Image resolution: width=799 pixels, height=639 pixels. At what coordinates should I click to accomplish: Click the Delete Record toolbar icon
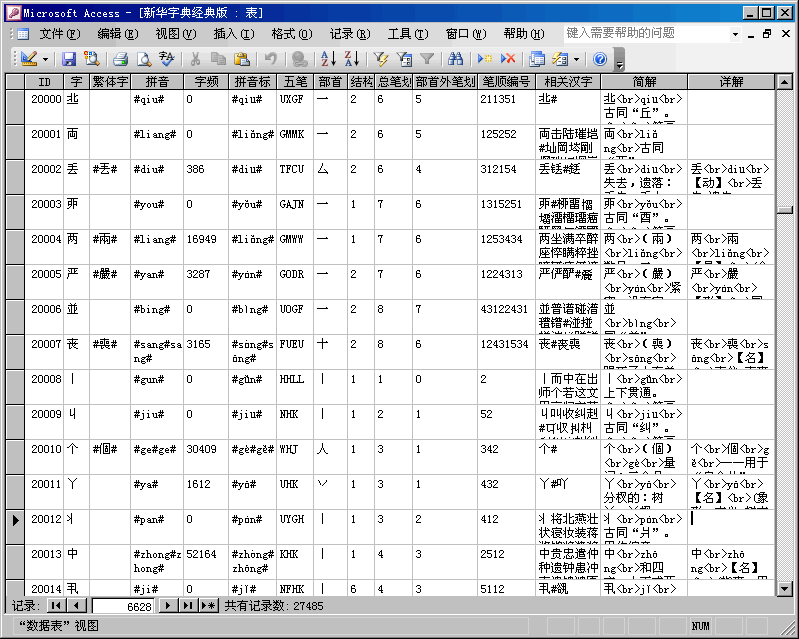[x=508, y=59]
